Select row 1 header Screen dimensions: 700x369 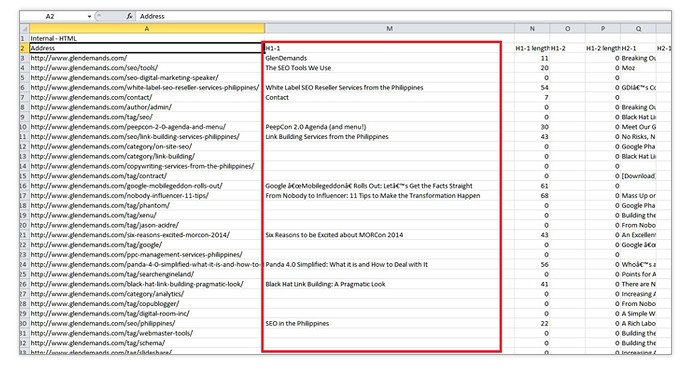coord(24,38)
